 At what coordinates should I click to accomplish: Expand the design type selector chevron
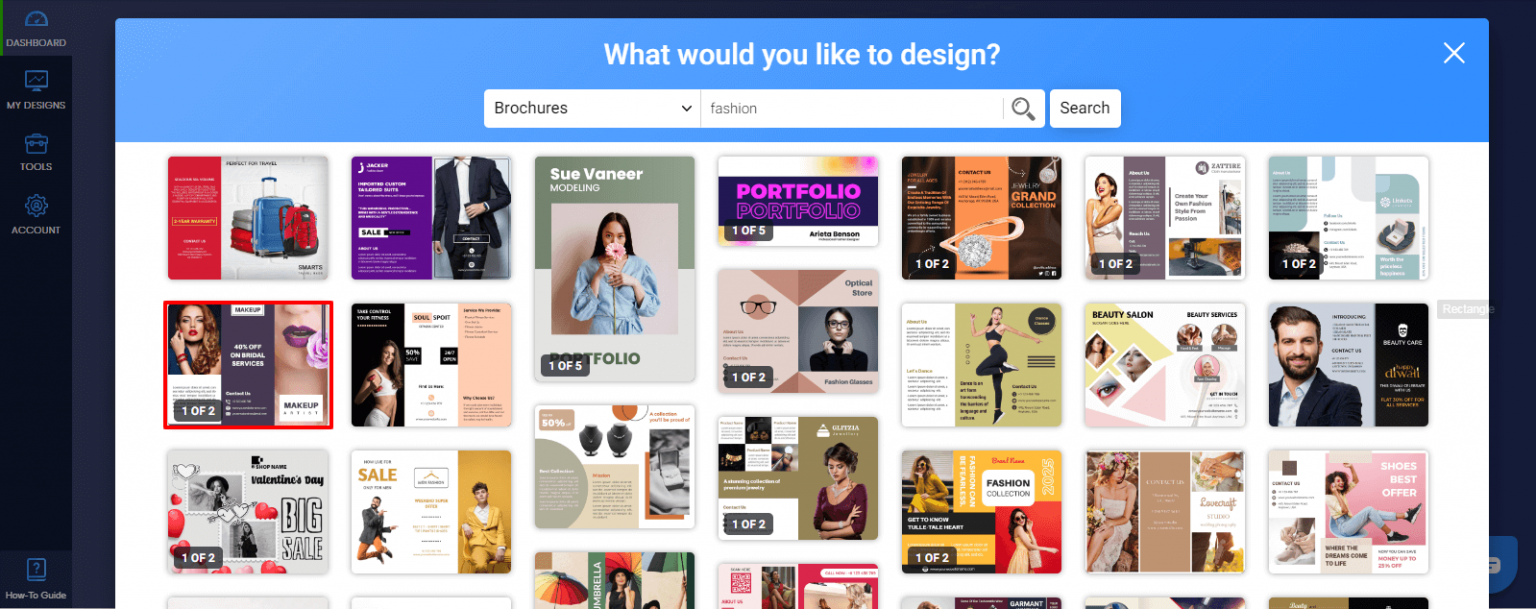coord(686,108)
